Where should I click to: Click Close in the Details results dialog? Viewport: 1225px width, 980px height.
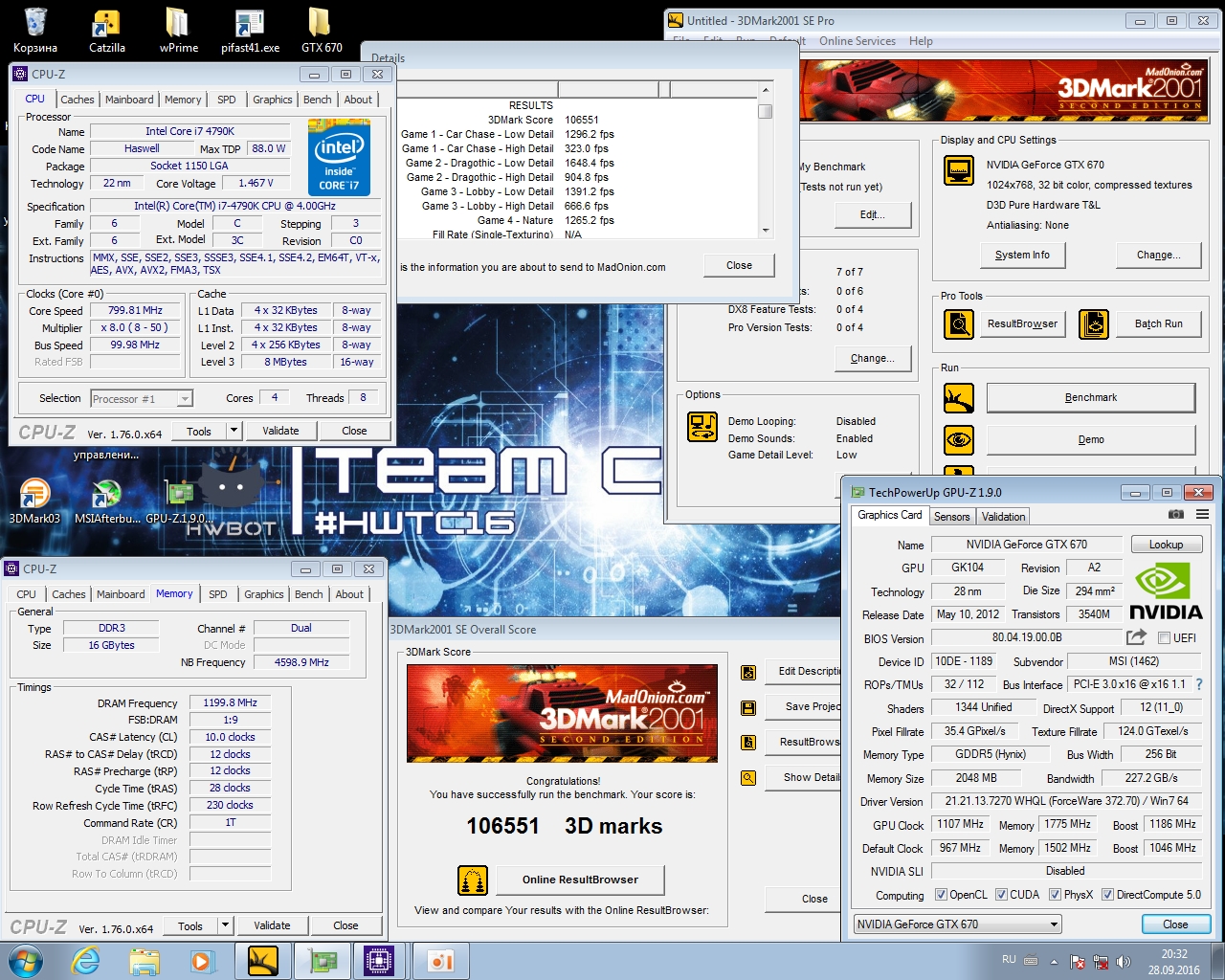(739, 266)
